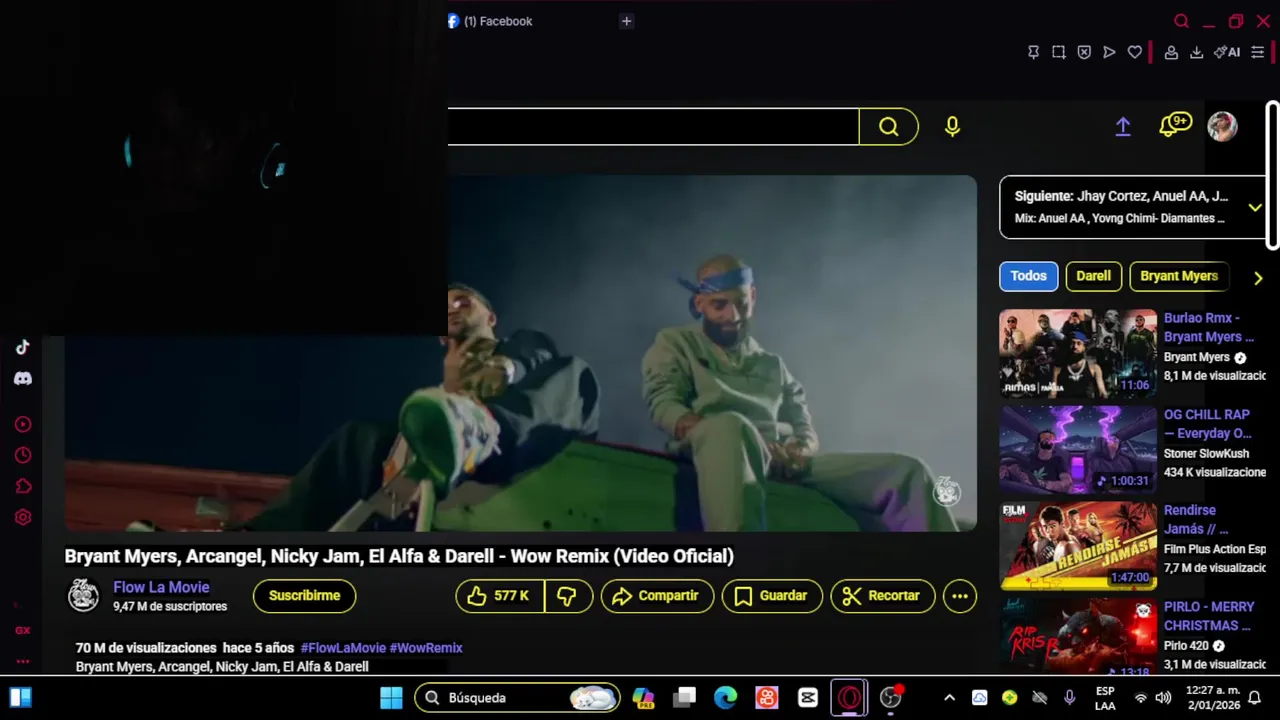The image size is (1280, 720).
Task: Switch to the Facebook browser tab
Action: 498,21
